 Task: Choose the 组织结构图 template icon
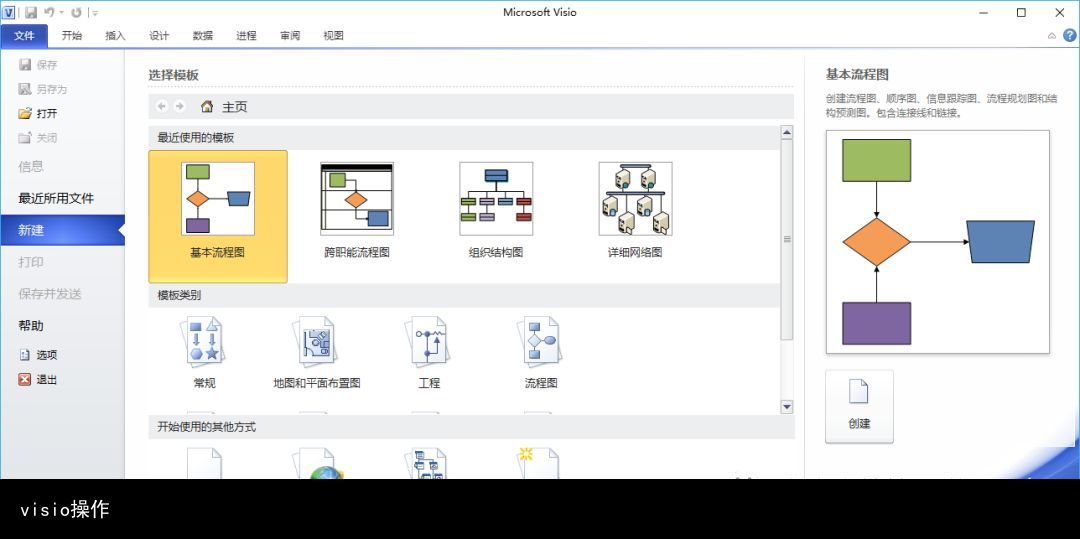[496, 199]
